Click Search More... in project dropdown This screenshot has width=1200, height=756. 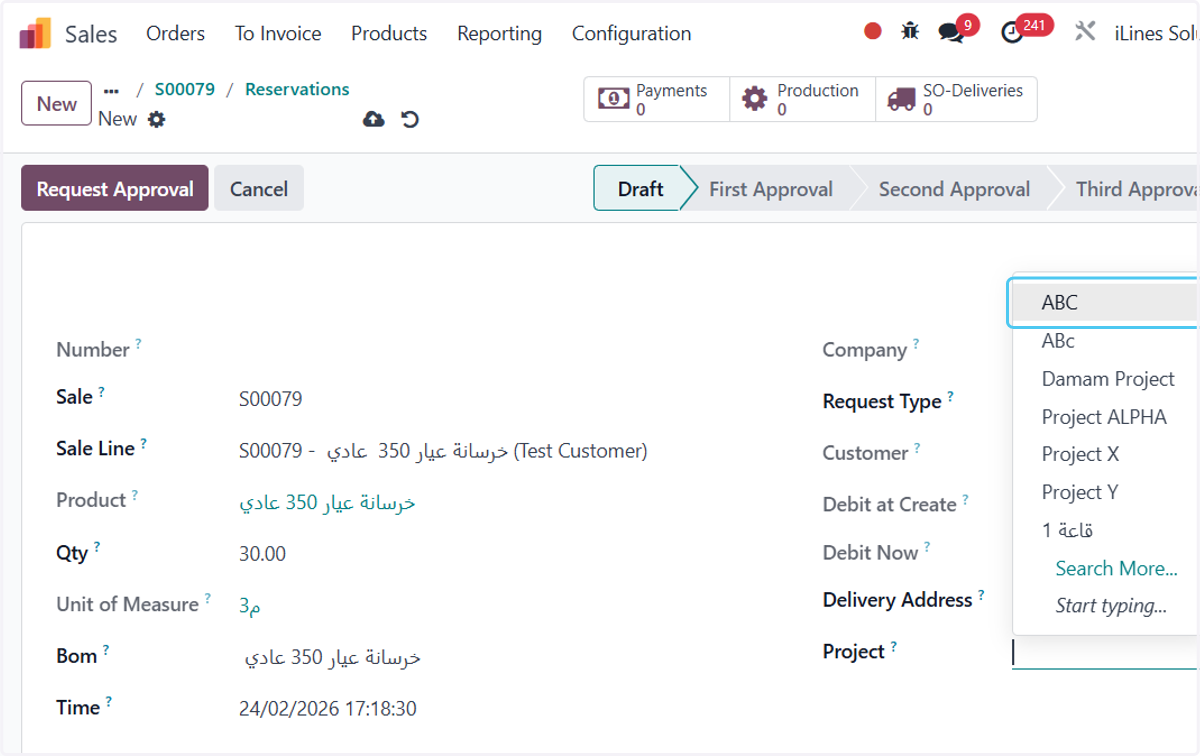(1116, 568)
